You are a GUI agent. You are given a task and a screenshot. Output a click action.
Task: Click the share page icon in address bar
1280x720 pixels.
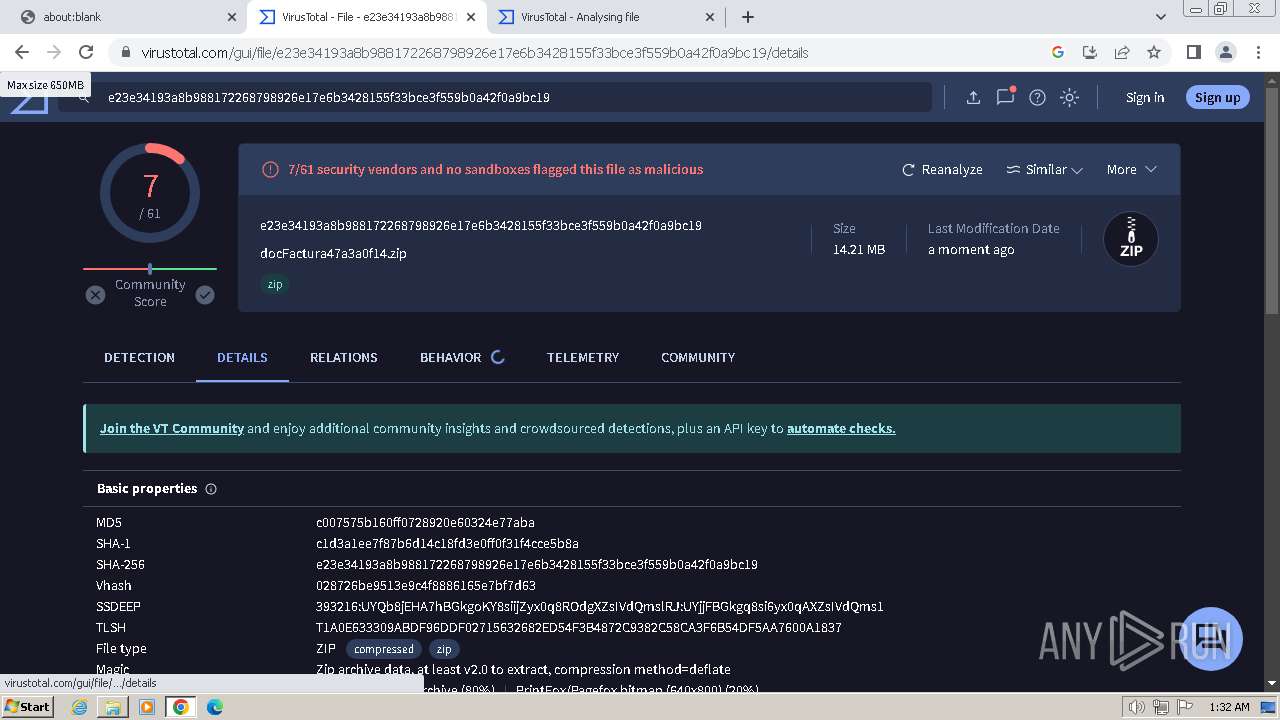[1122, 52]
